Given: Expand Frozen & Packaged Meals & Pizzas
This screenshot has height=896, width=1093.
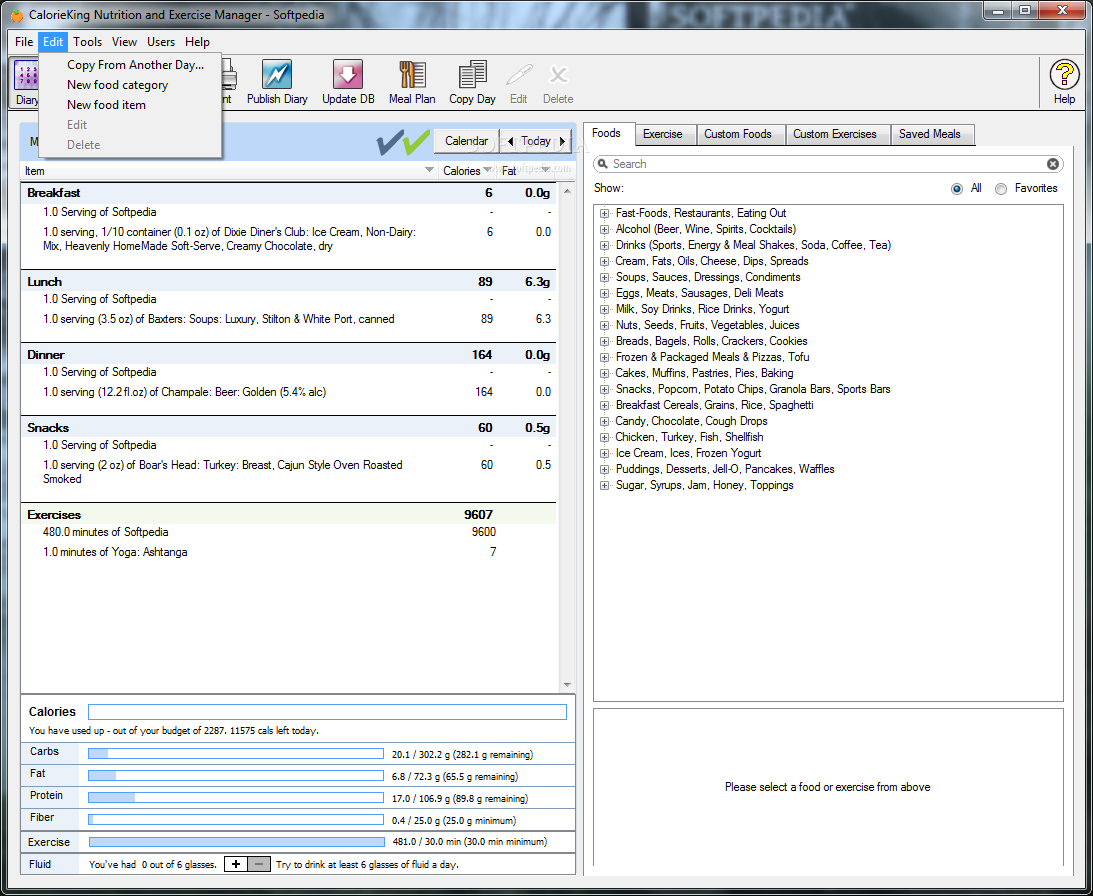Looking at the screenshot, I should click(604, 358).
